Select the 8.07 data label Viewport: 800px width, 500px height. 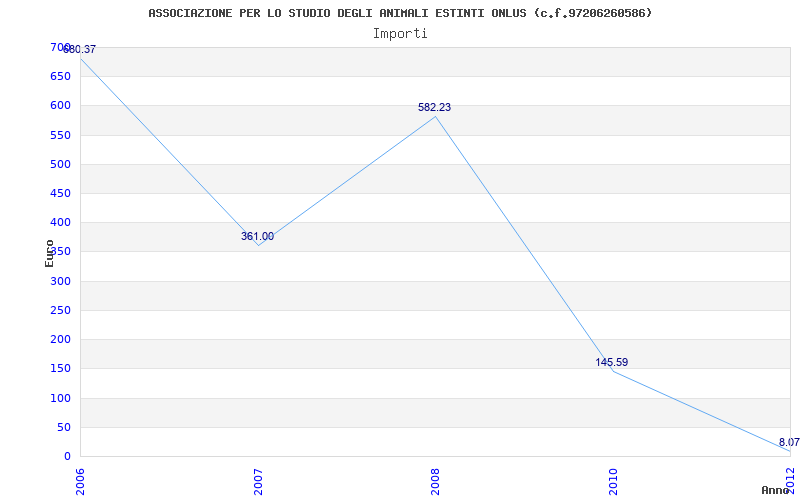click(789, 442)
